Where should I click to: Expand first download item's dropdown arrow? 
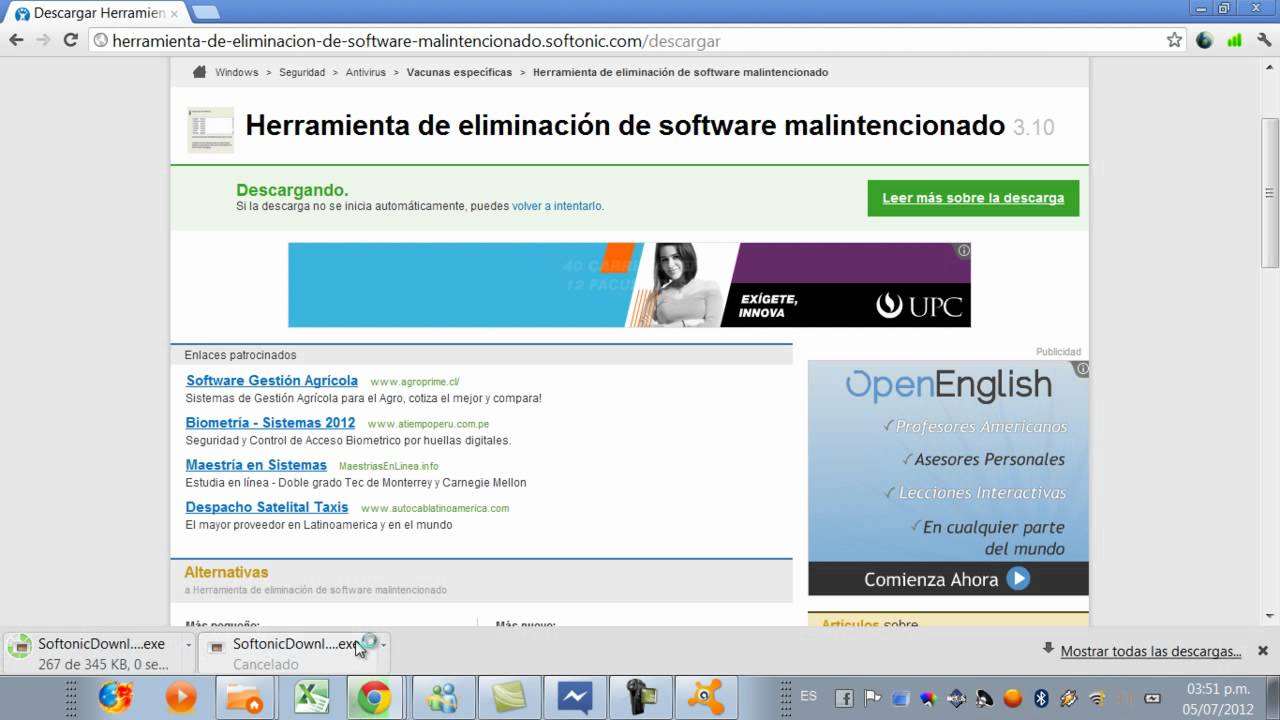(188, 645)
